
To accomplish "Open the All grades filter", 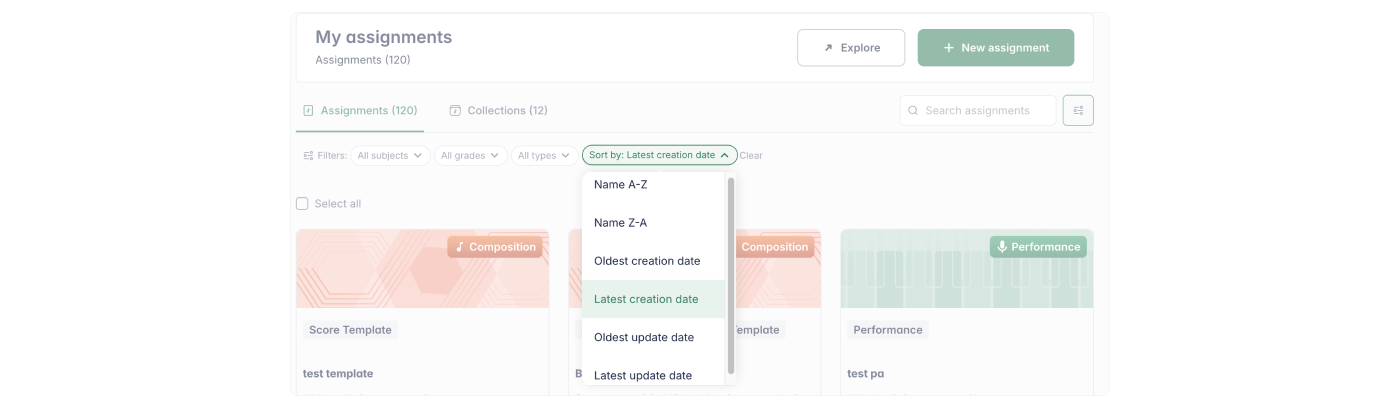I will [x=470, y=156].
